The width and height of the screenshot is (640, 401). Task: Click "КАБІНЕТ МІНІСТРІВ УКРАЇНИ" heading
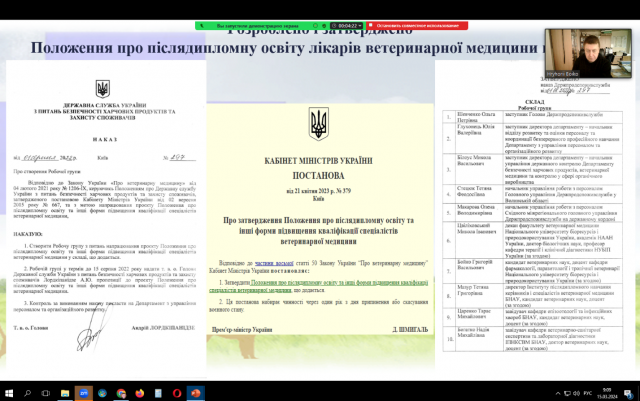(318, 161)
